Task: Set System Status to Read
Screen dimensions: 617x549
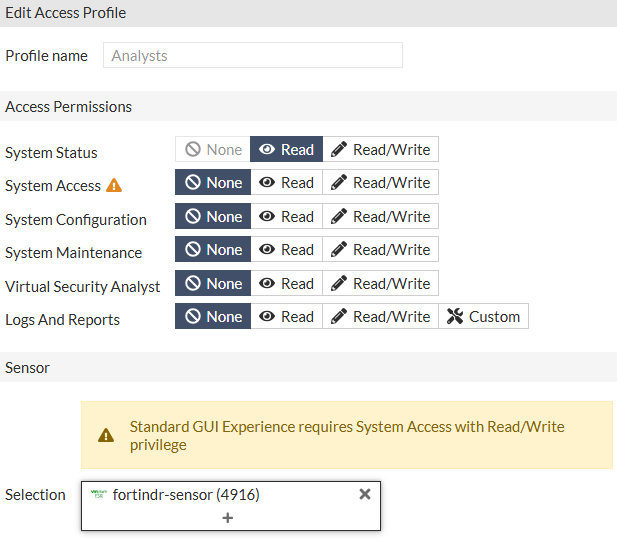Action: pos(286,149)
